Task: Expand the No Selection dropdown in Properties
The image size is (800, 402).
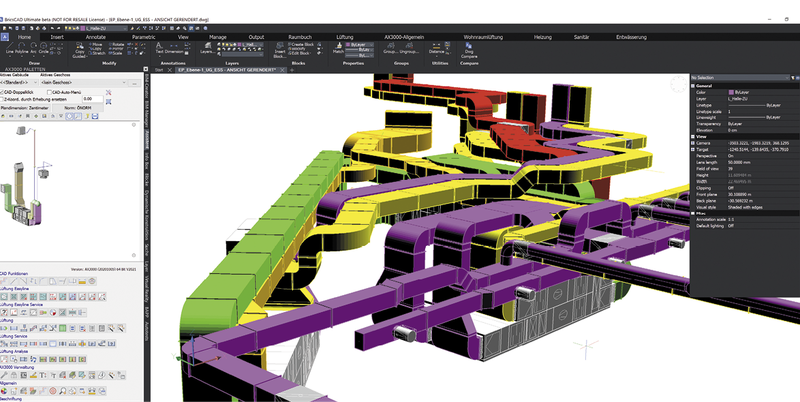Action: point(740,77)
